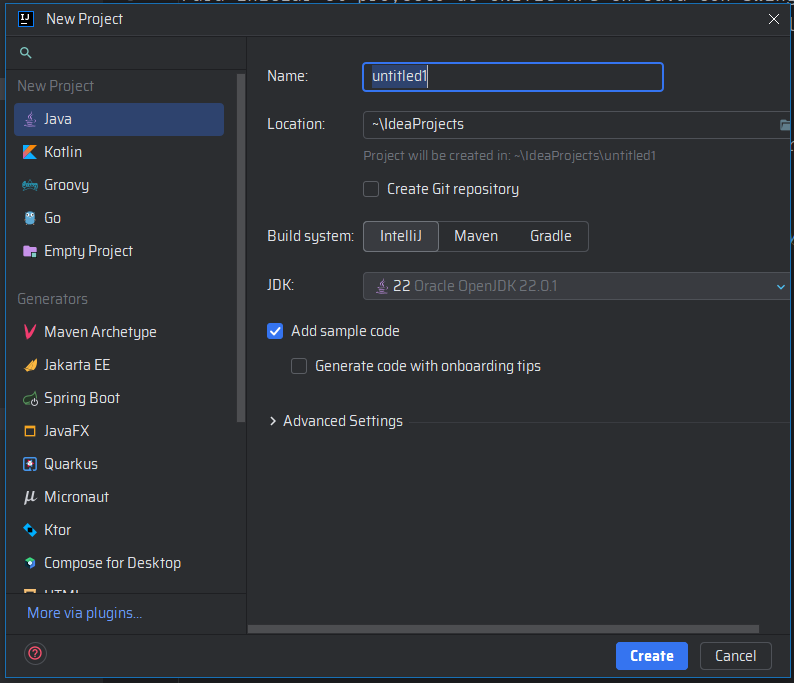The image size is (794, 683).
Task: Pick the Quarkus generator icon
Action: pyautogui.click(x=28, y=464)
